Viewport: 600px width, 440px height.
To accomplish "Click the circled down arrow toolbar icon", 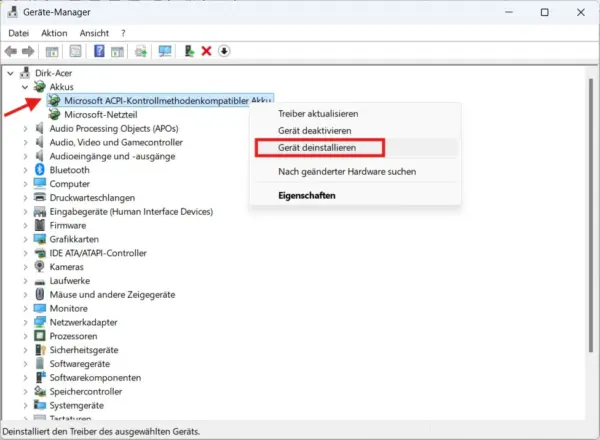I will click(224, 51).
